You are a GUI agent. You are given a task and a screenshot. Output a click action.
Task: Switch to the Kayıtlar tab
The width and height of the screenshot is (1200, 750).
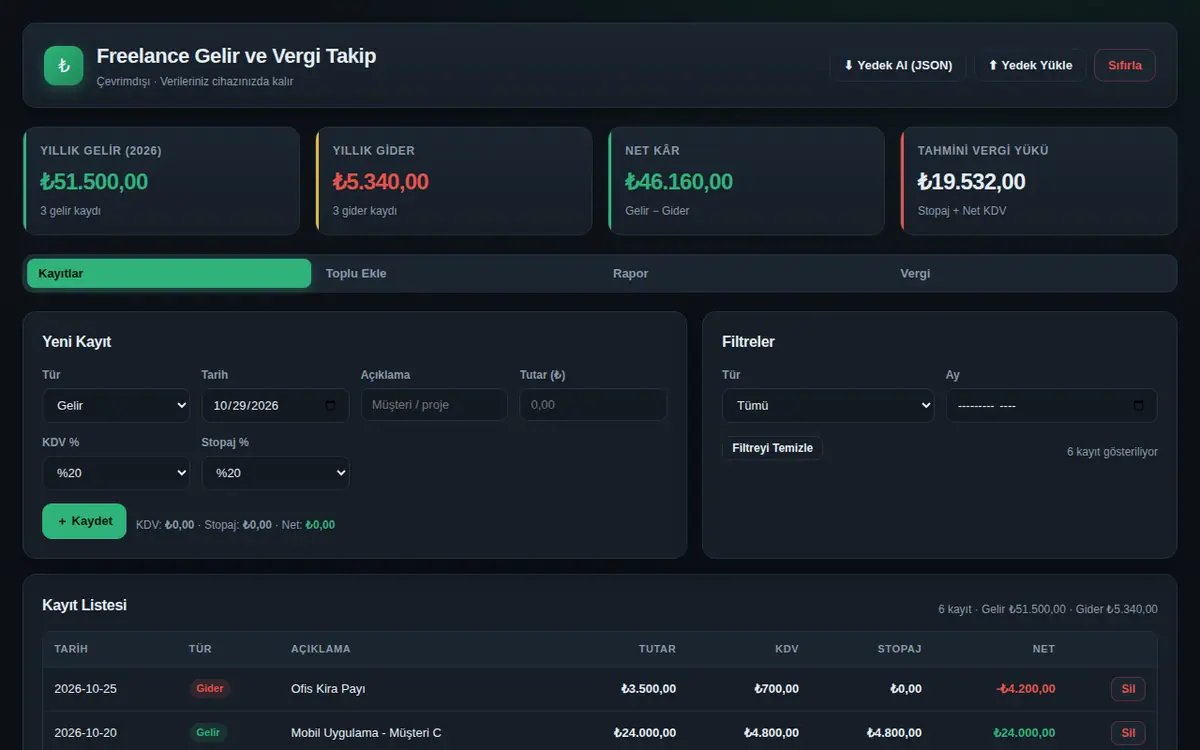(x=169, y=273)
